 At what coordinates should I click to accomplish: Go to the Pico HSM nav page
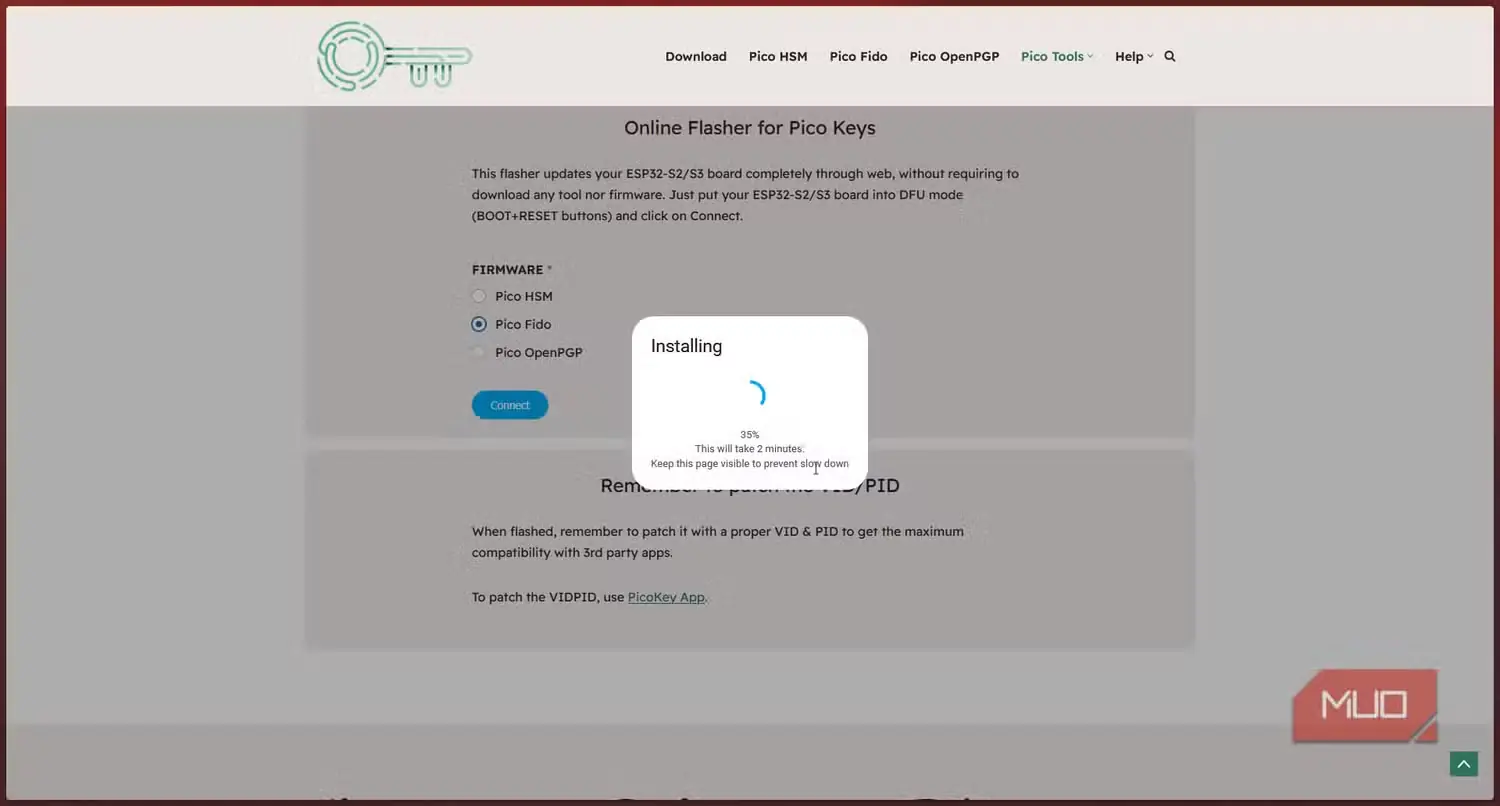click(778, 56)
